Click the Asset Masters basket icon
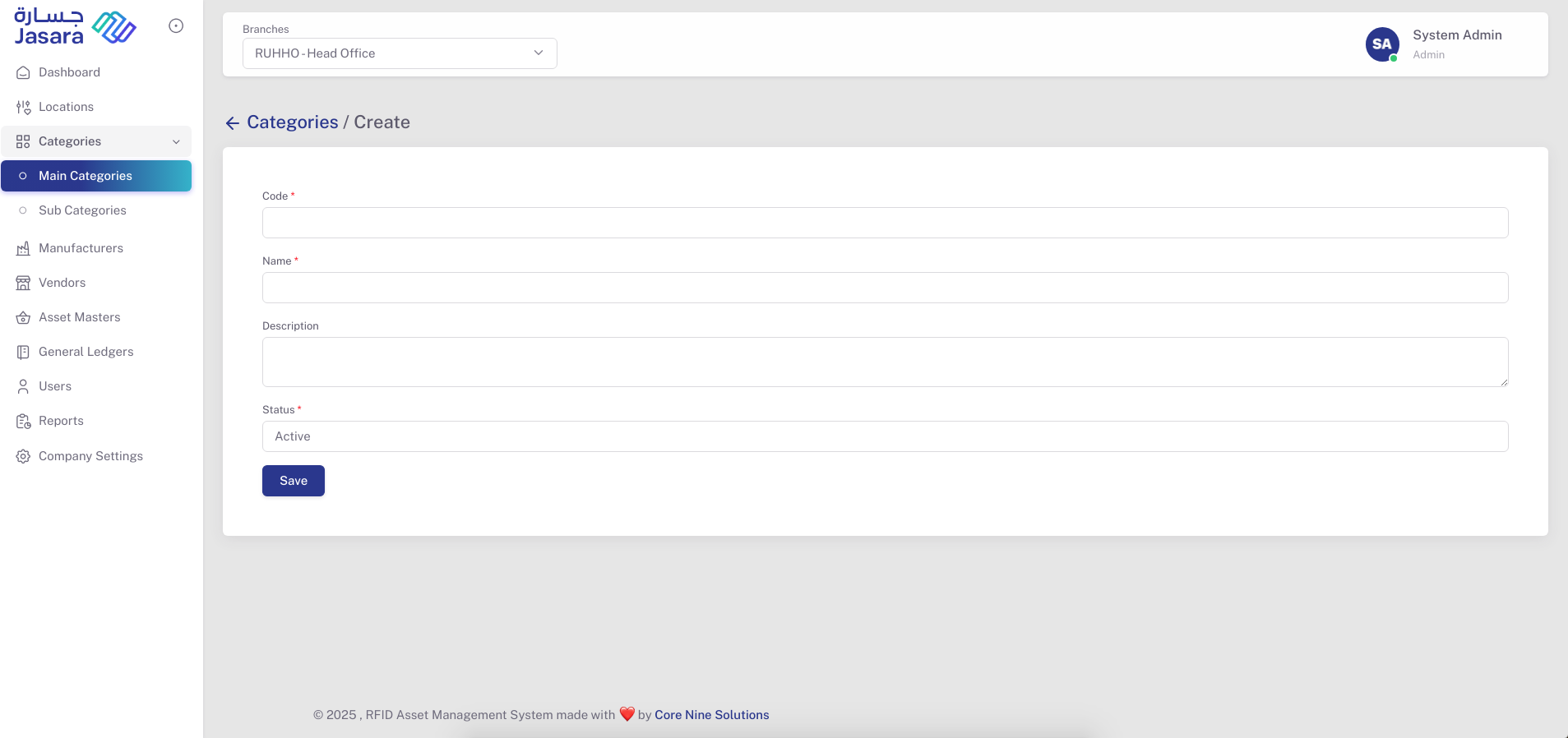This screenshot has height=738, width=1568. click(23, 317)
